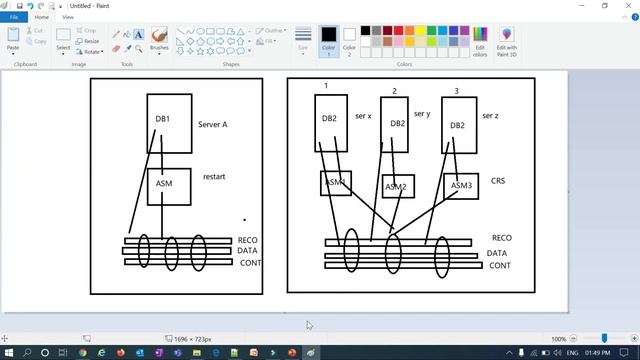Select the Line shape

pyautogui.click(x=180, y=31)
